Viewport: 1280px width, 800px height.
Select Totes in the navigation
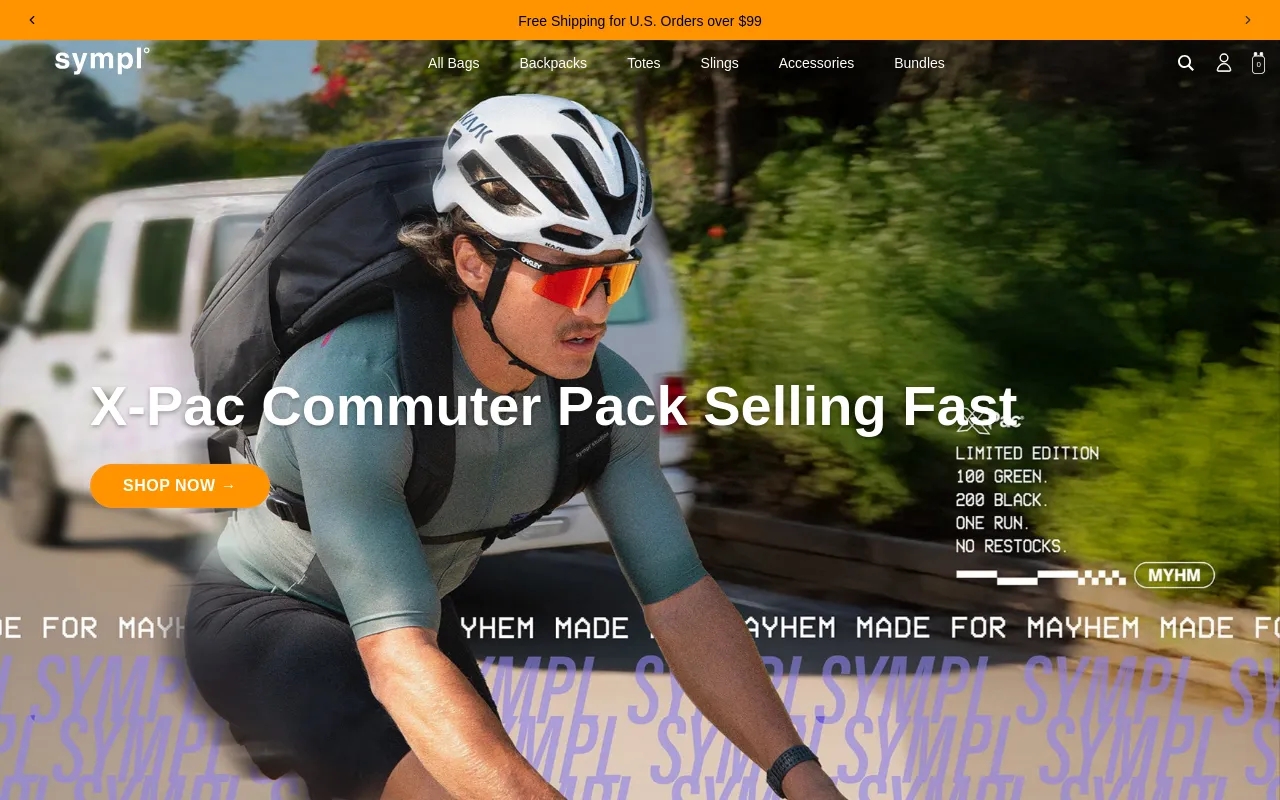click(644, 63)
